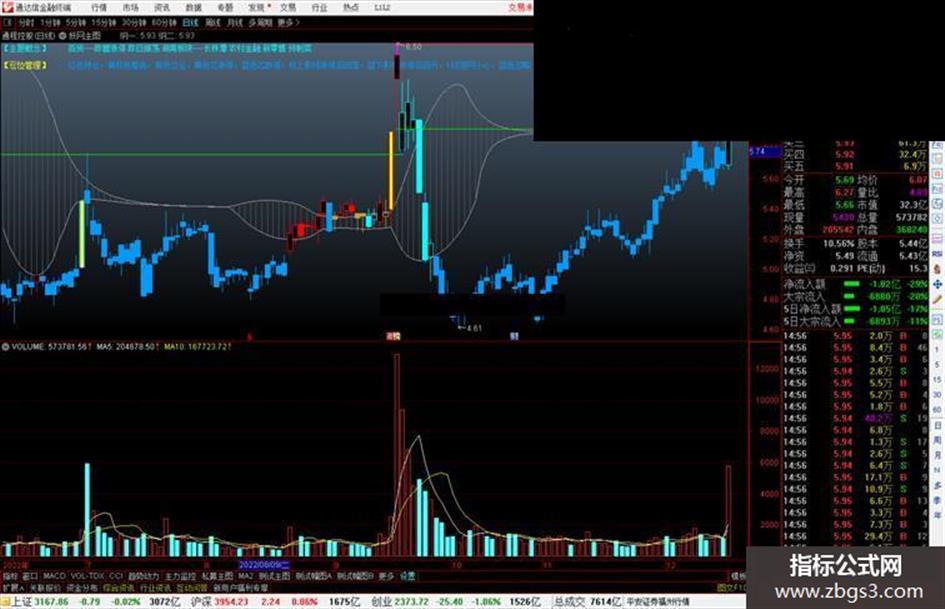The image size is (945, 609).
Task: Click the VOLUME indicator label
Action: 28,347
